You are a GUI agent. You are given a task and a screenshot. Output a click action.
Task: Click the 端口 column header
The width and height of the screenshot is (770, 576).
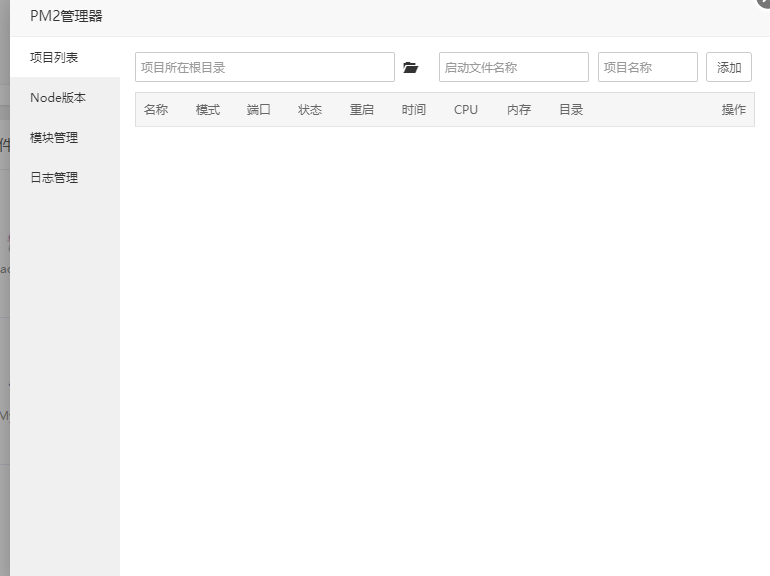tap(259, 110)
